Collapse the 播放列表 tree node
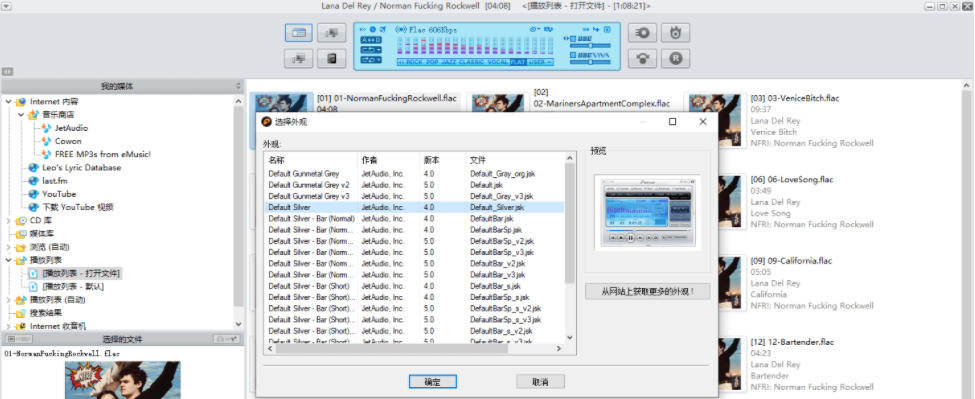This screenshot has height=399, width=975. 9,260
